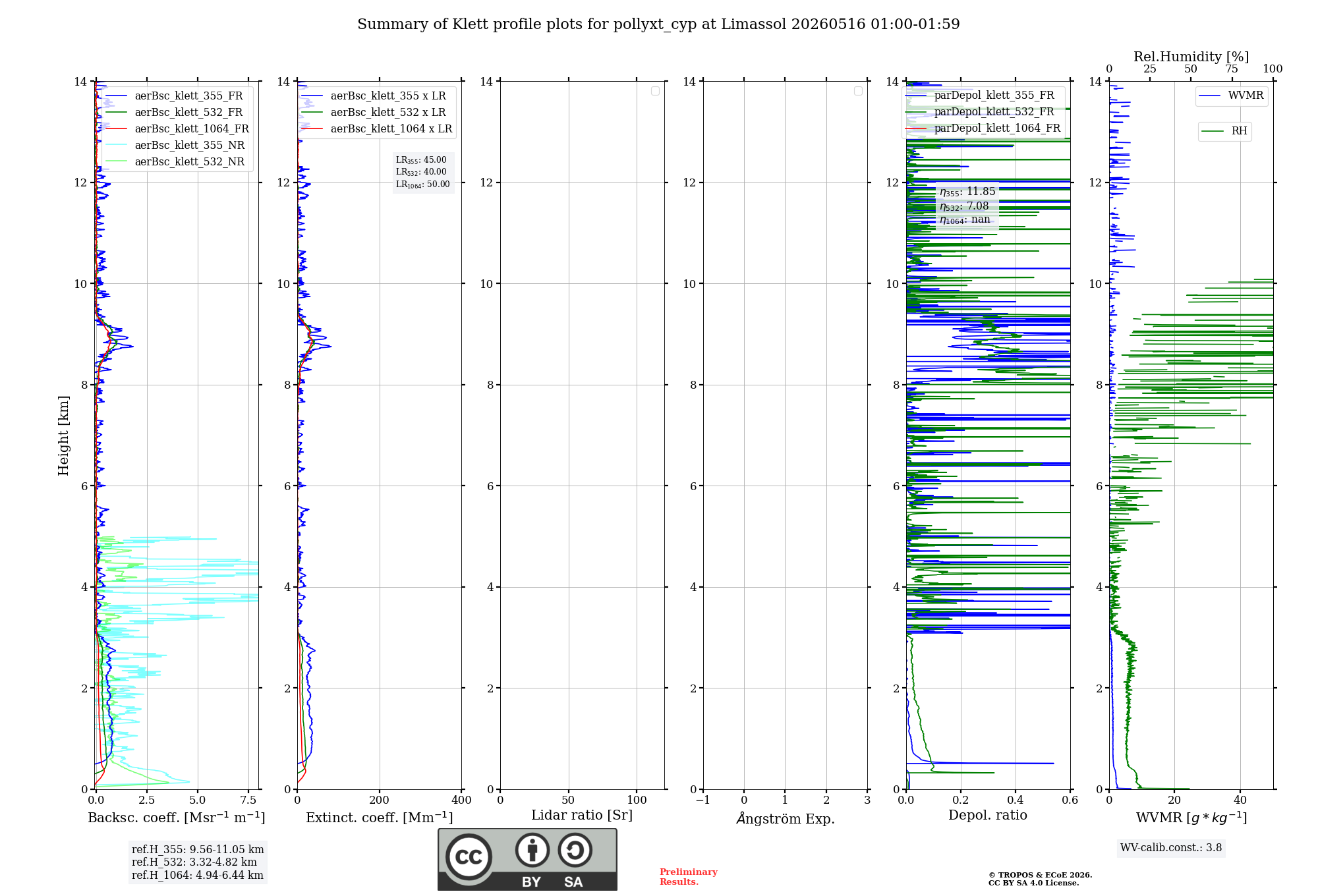Click the Rel.Humidity [%] axis title
Screen dimensions: 1318x896
pyautogui.click(x=1191, y=57)
